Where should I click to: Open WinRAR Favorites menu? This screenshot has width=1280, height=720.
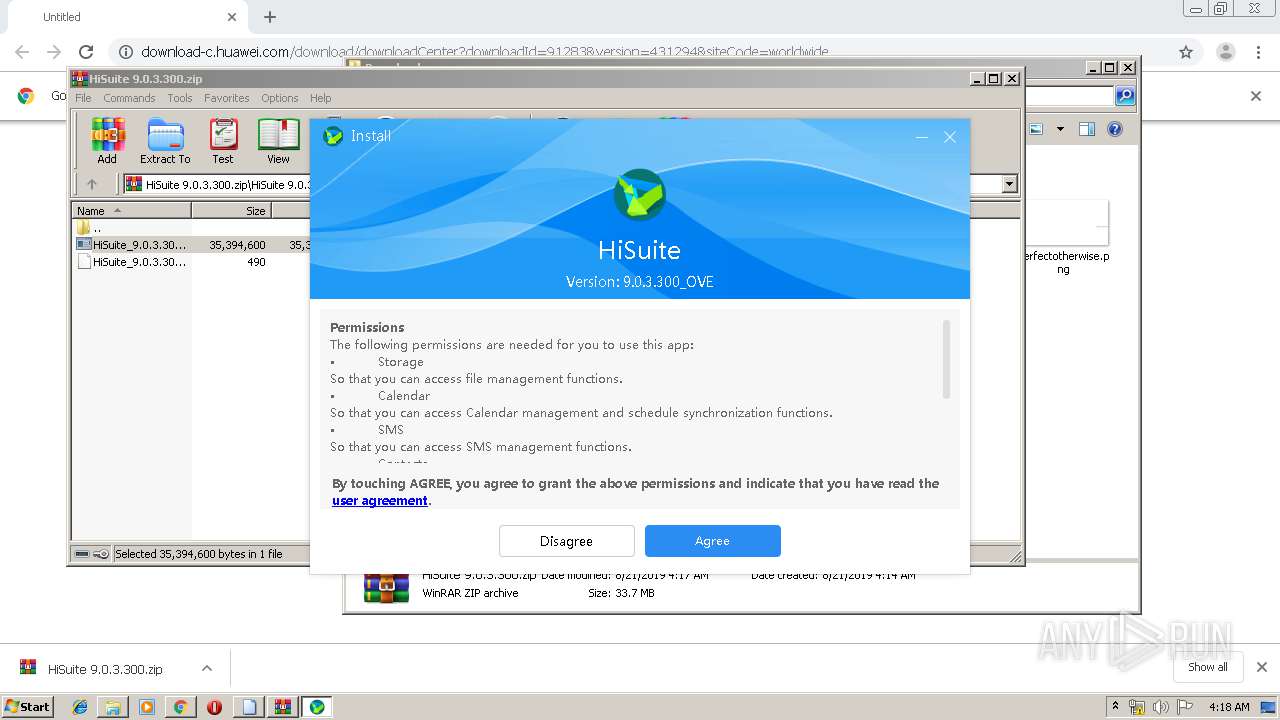[x=227, y=98]
